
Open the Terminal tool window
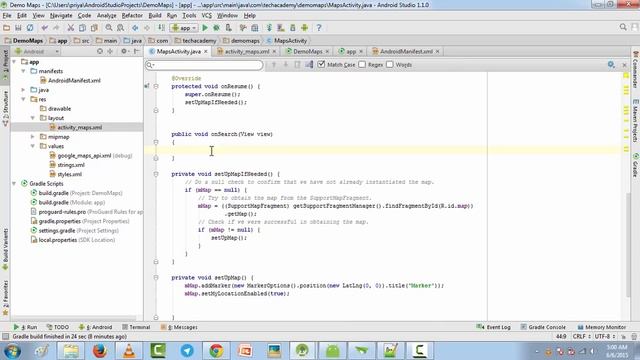click(x=136, y=327)
